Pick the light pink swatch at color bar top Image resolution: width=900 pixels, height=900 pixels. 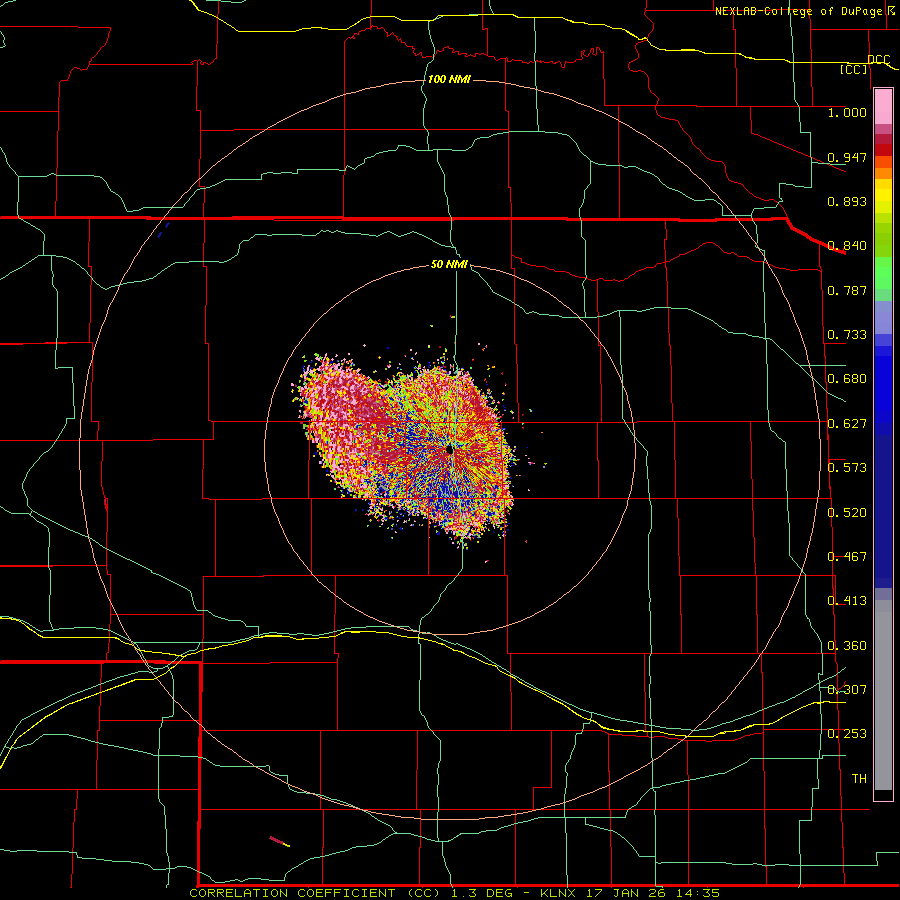883,107
